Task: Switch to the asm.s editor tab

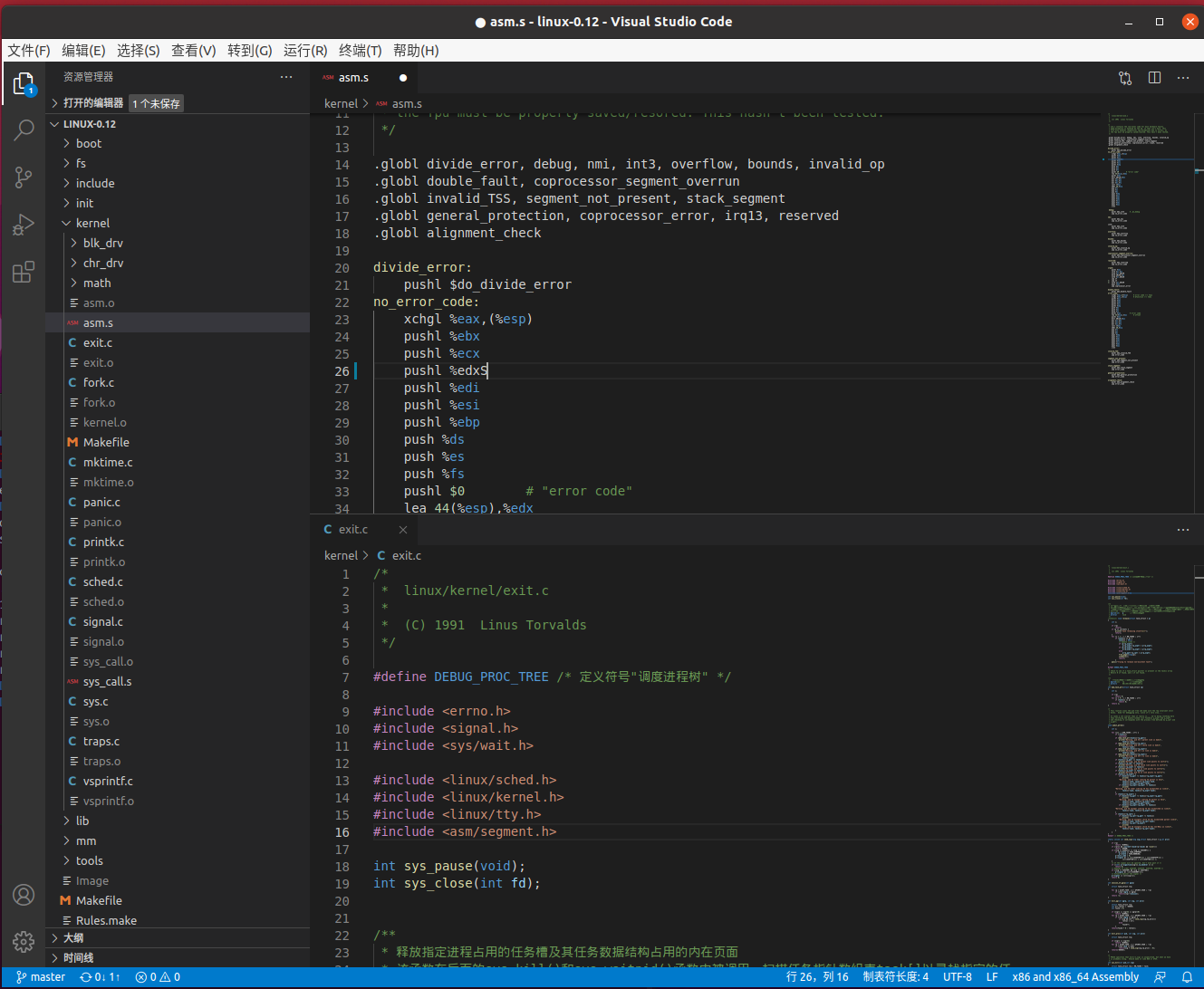Action: coord(353,78)
